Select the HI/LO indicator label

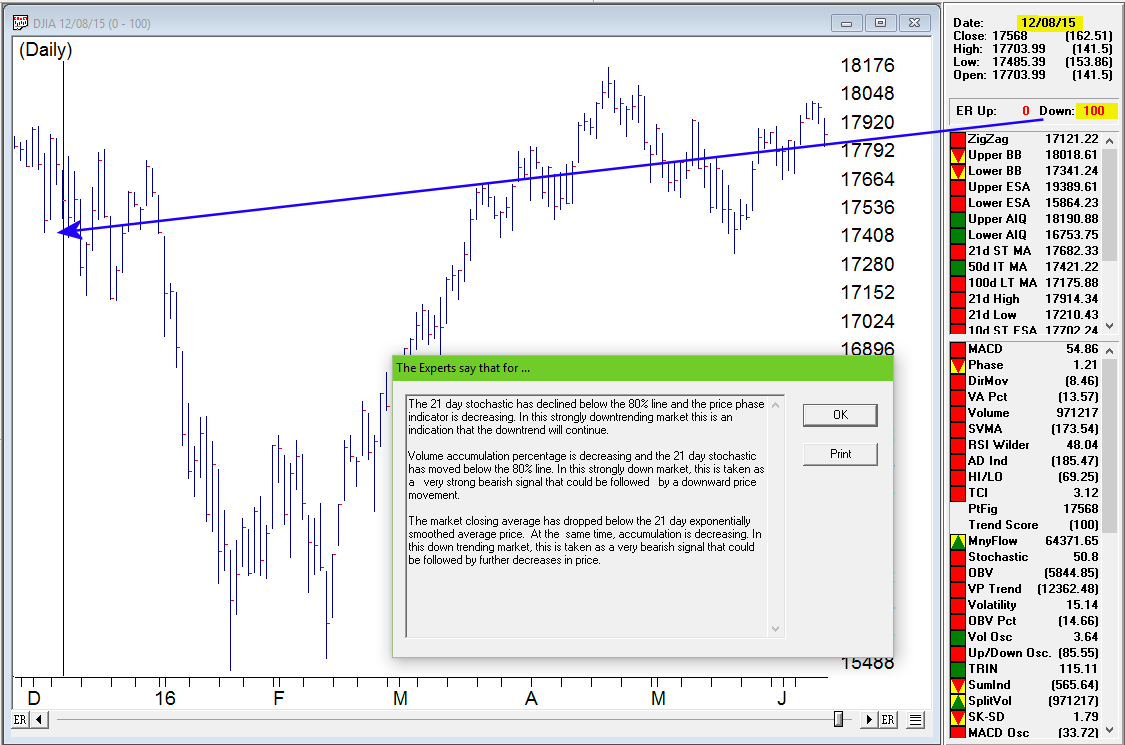point(985,477)
